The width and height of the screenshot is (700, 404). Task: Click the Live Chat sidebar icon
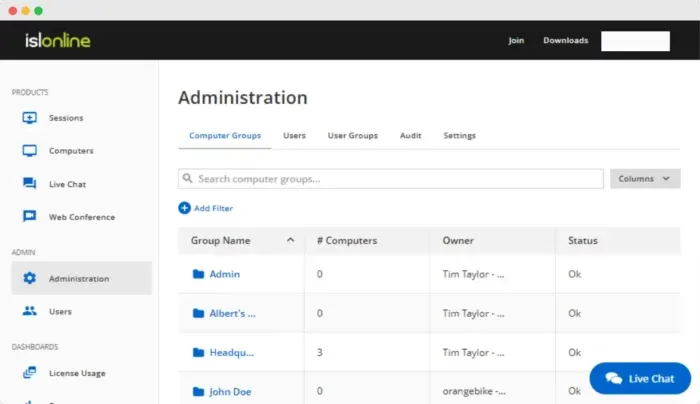30,184
